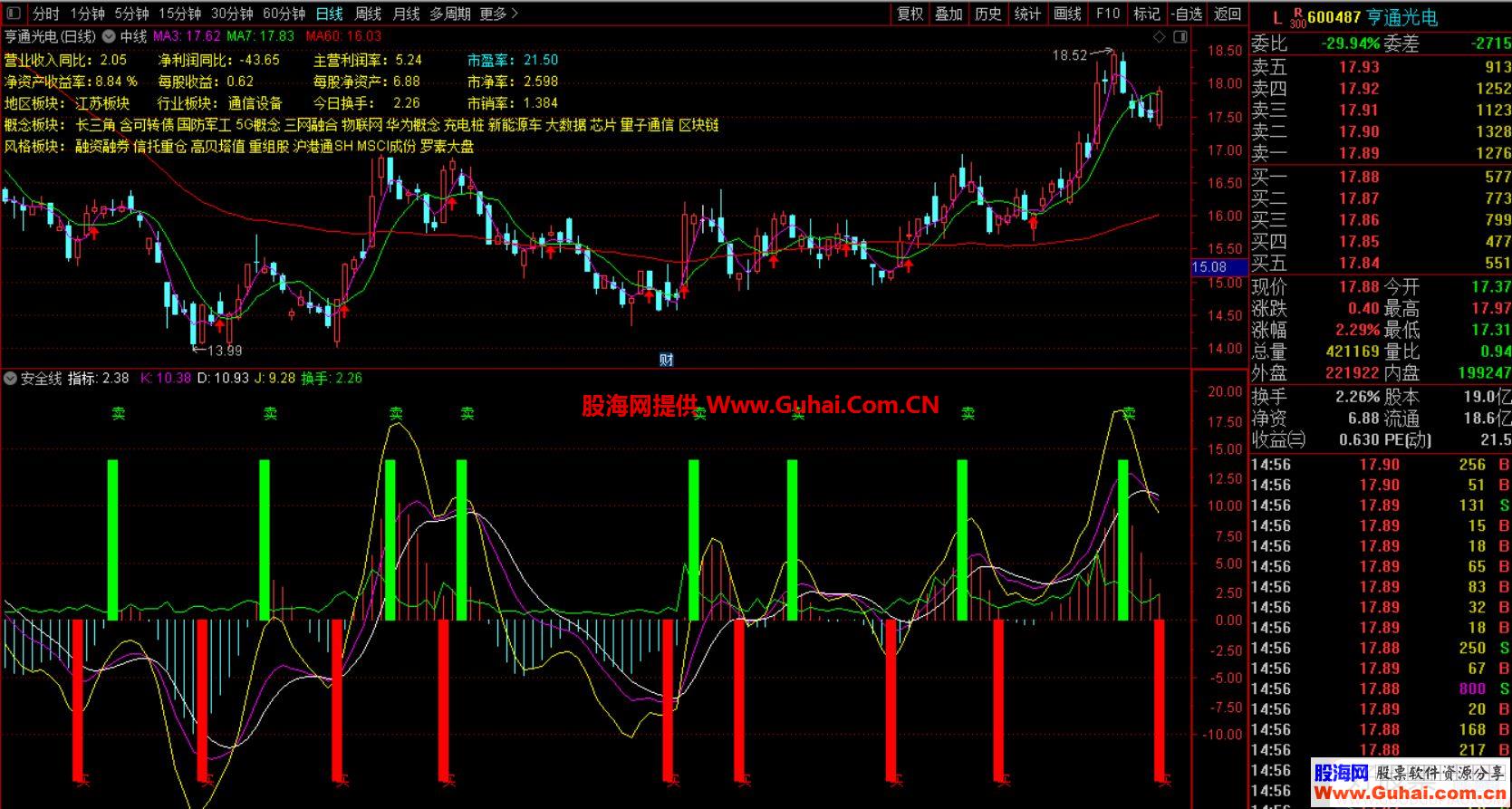The image size is (1512, 809).
Task: Click stock name 亨通光电 in right panel
Action: 1403,18
